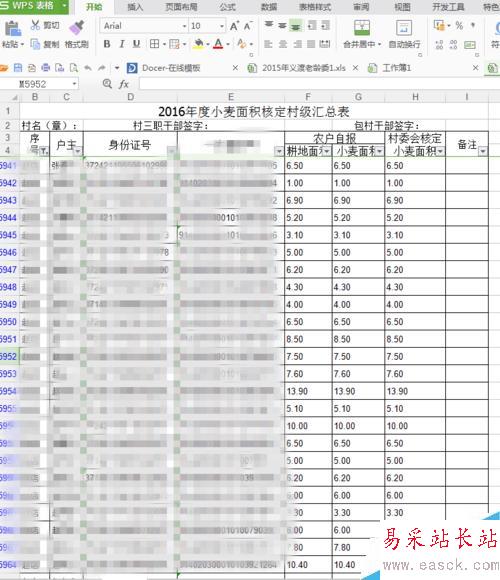Click the Undo arrow icon
Image resolution: width=500 pixels, height=580 pixels.
point(88,68)
